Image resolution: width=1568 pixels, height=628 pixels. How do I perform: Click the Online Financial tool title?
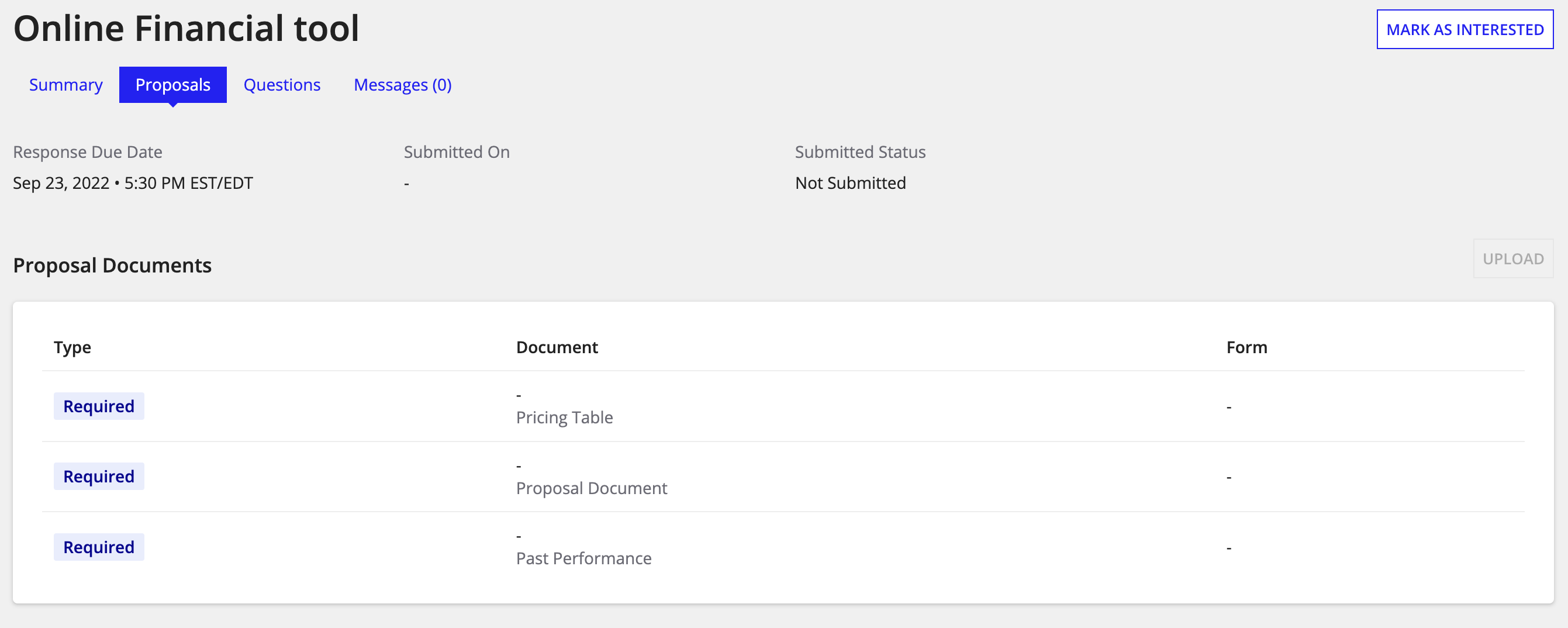pyautogui.click(x=186, y=29)
